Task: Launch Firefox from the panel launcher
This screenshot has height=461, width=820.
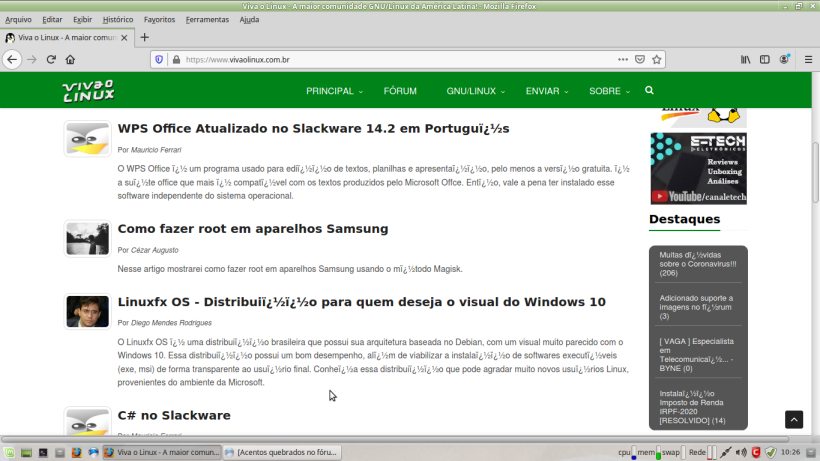Action: point(76,453)
